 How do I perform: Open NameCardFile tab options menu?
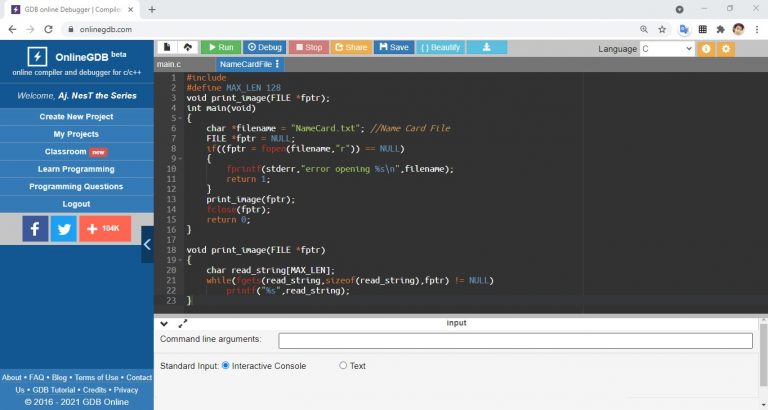tap(277, 64)
